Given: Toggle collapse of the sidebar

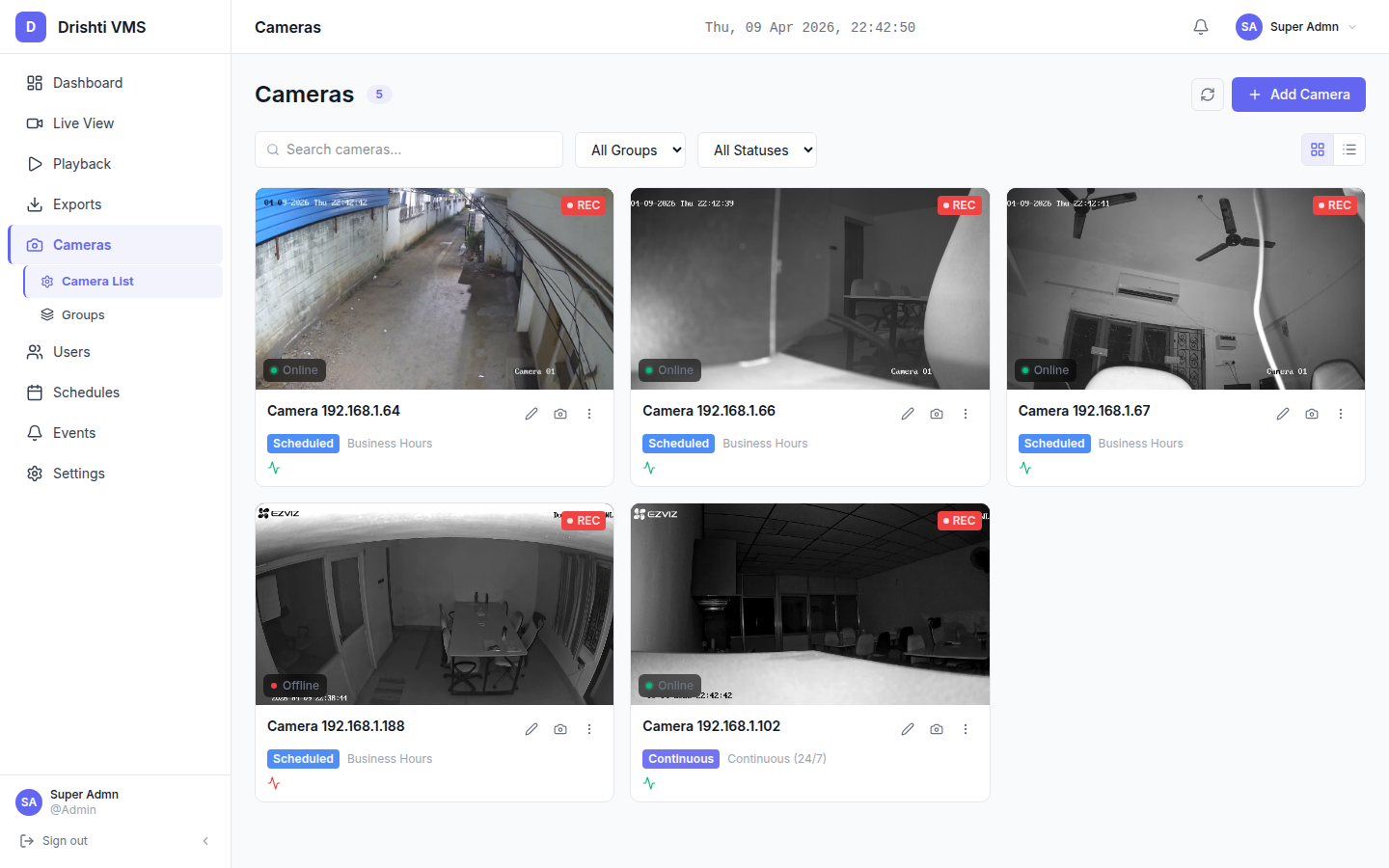Looking at the screenshot, I should pyautogui.click(x=204, y=840).
